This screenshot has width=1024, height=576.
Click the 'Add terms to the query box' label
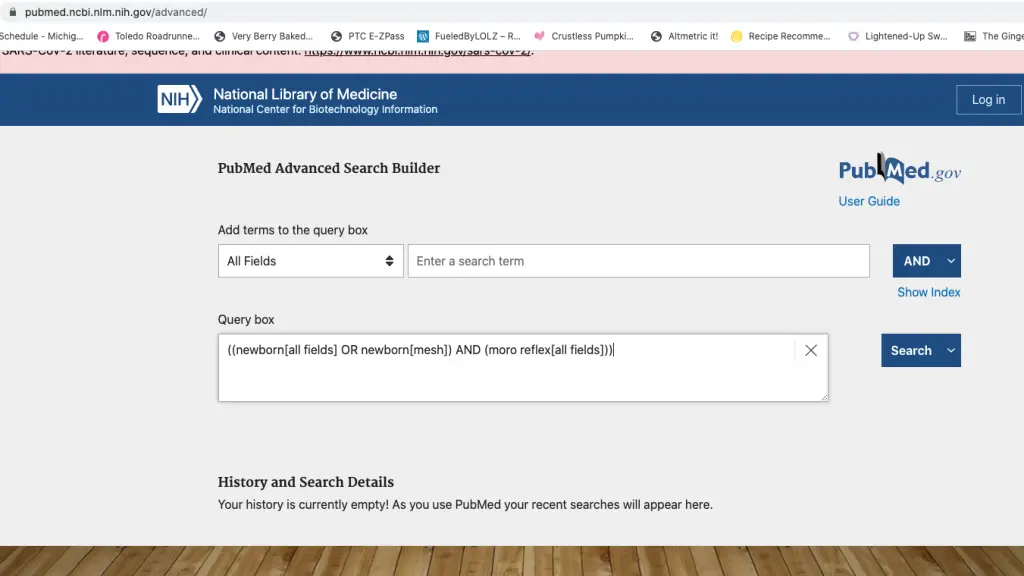293,230
